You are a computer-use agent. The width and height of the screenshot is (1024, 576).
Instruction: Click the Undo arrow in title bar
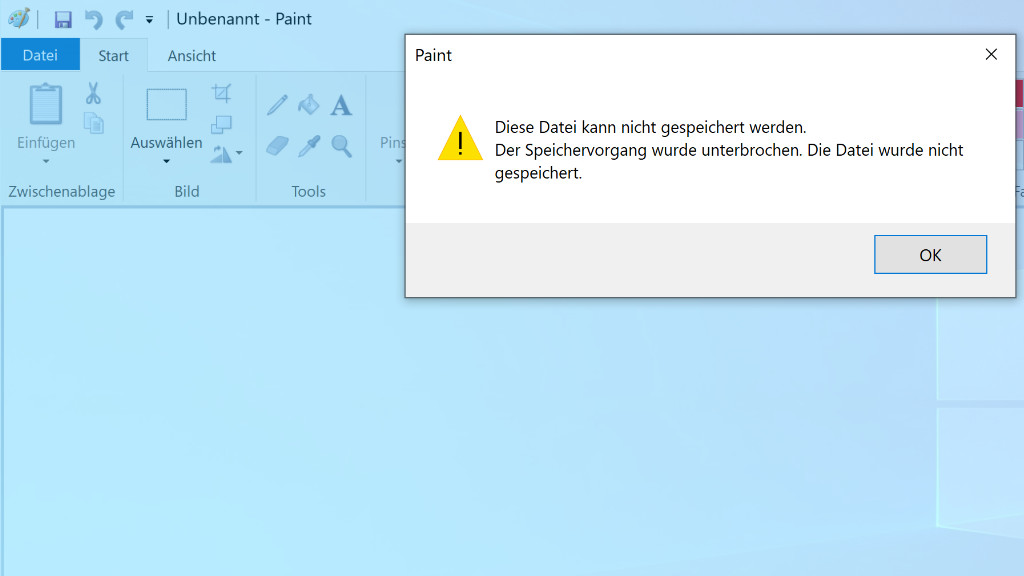tap(93, 20)
